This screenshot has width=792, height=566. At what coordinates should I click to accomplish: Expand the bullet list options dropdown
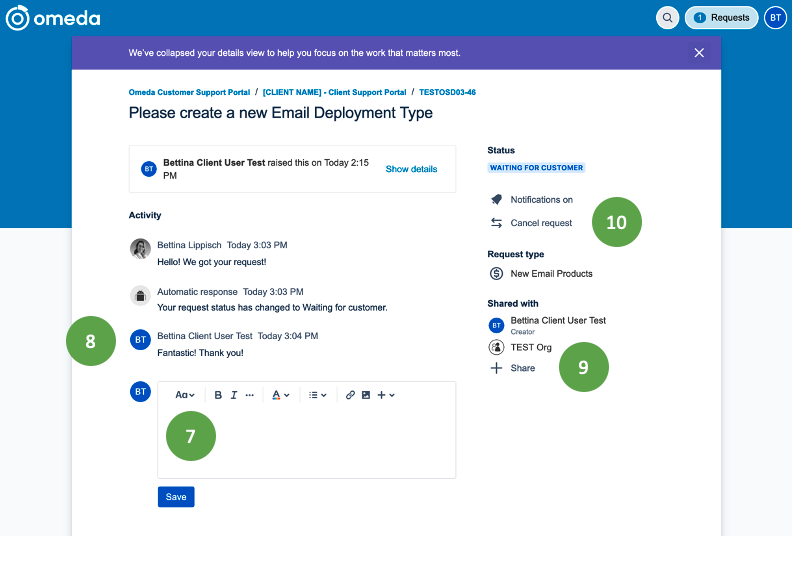click(x=318, y=395)
